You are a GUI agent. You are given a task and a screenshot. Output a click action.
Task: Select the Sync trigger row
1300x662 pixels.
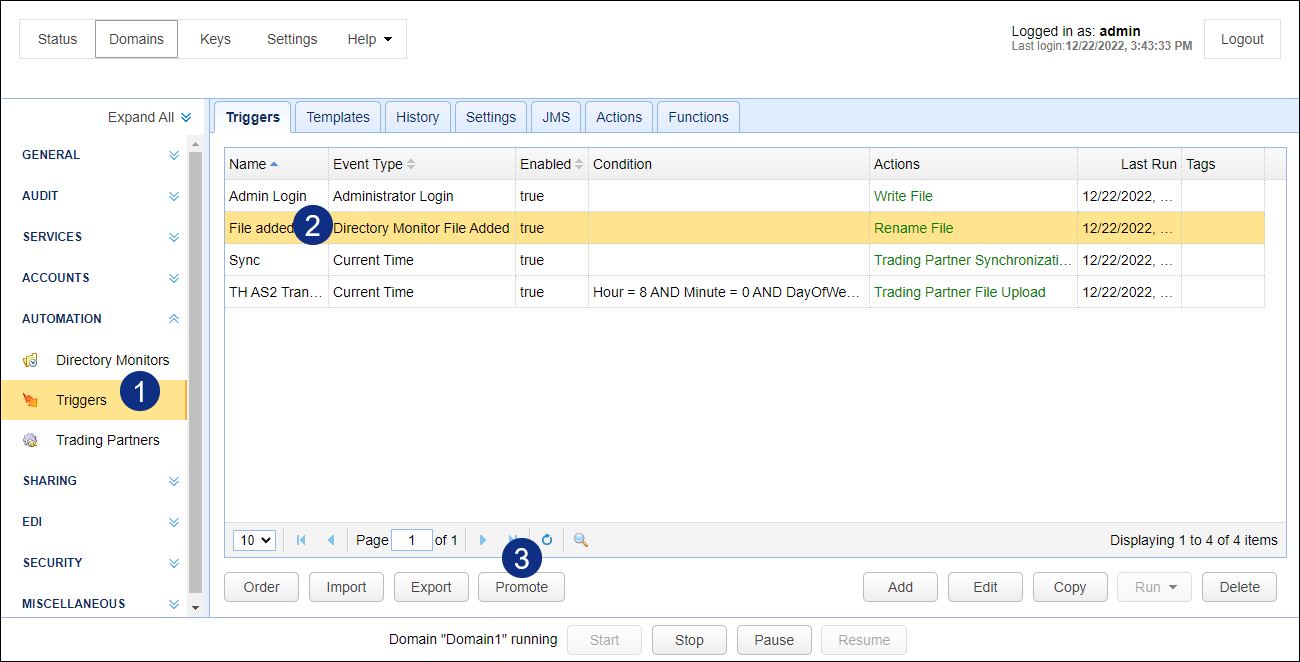tap(744, 260)
